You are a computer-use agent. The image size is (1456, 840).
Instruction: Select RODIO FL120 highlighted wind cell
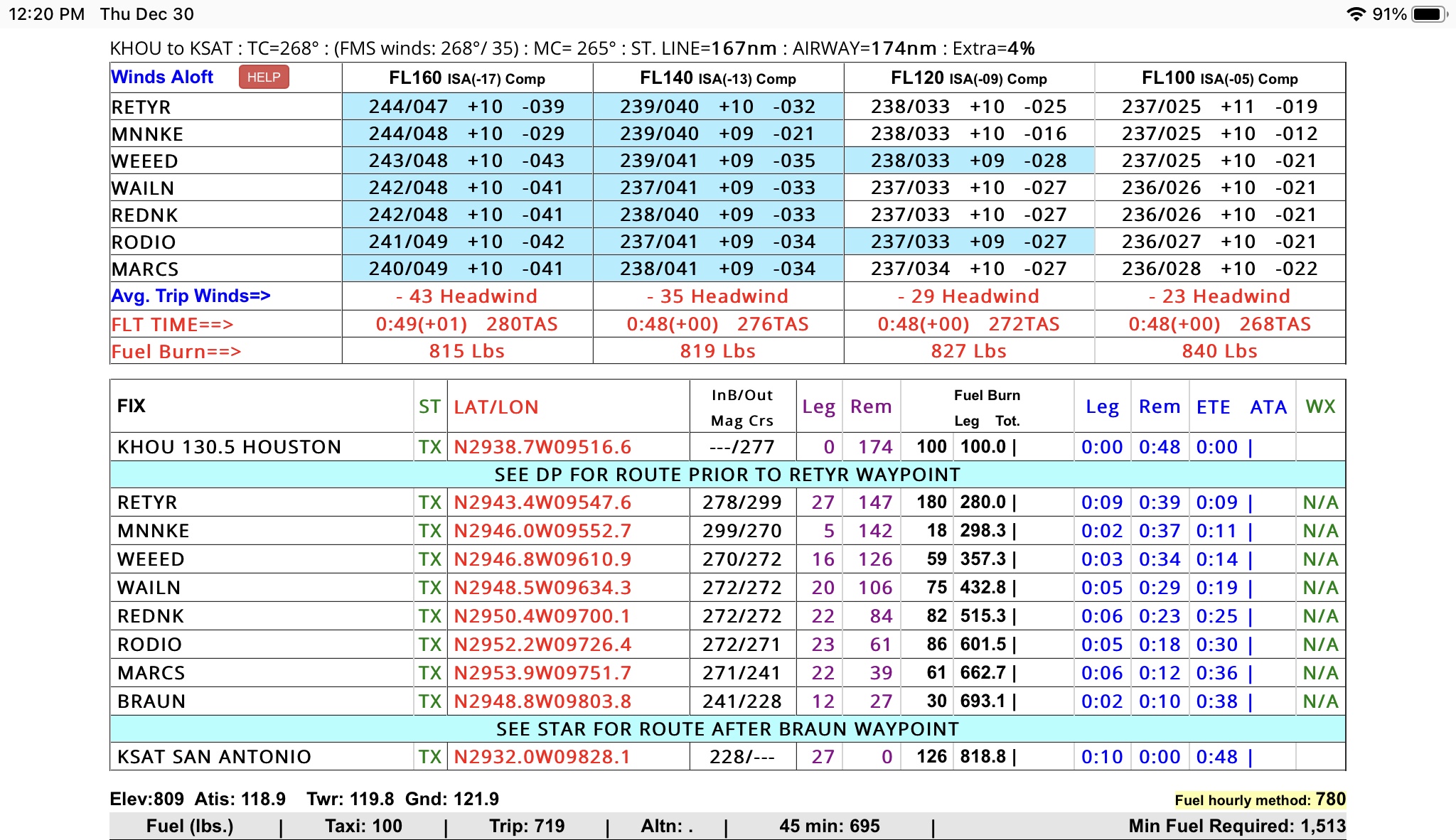click(969, 242)
